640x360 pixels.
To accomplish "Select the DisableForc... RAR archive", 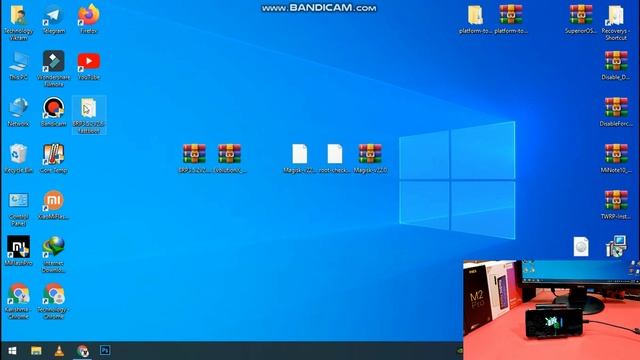I will tap(616, 112).
